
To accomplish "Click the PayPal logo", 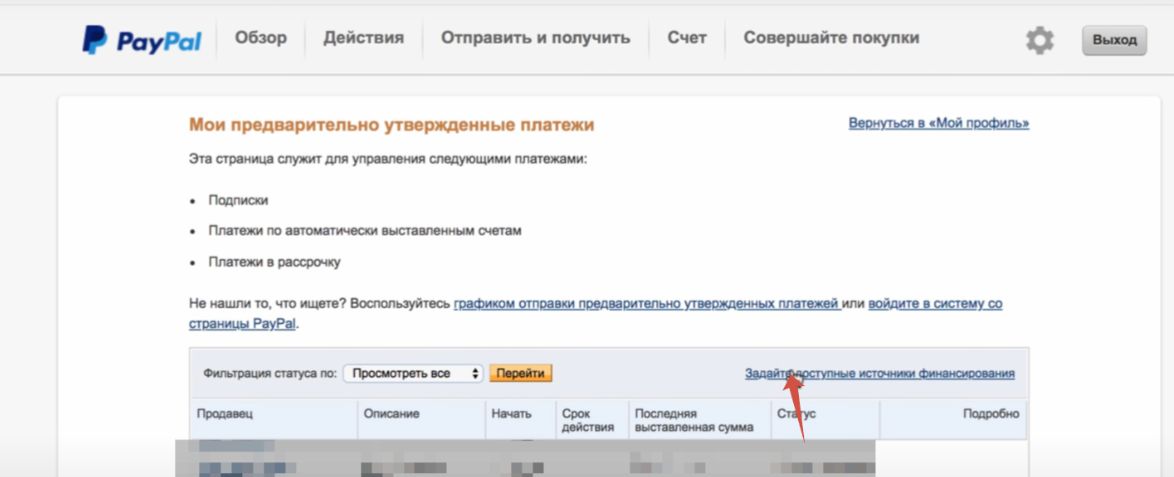I will pos(141,40).
